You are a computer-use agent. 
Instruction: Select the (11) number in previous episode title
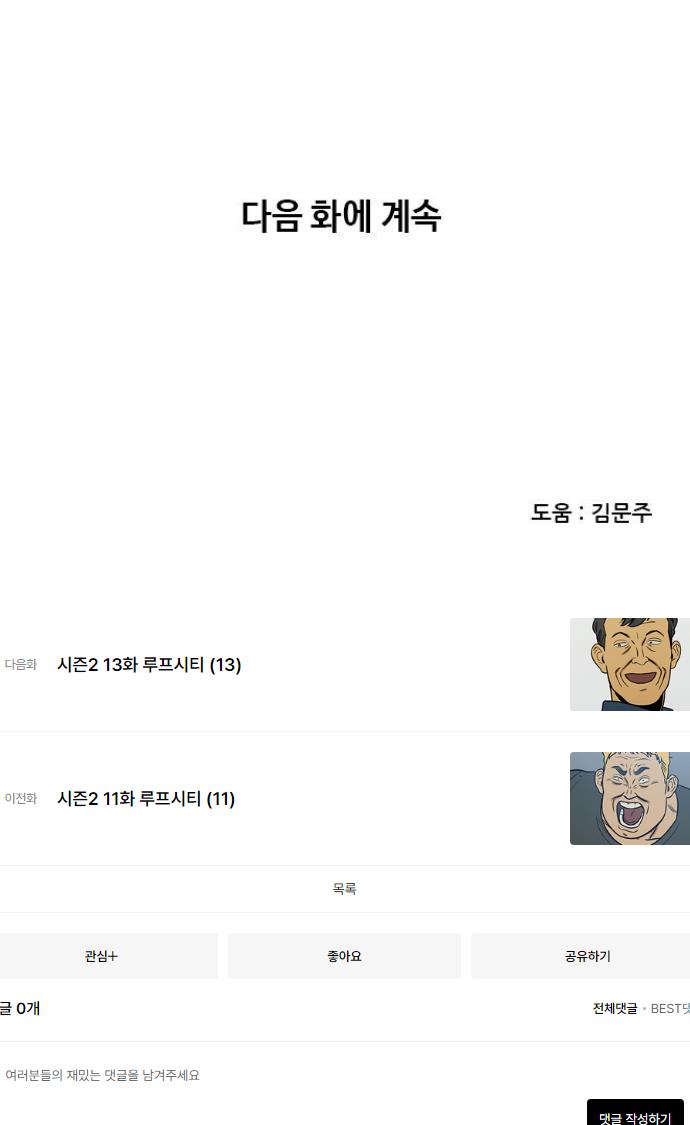point(220,799)
